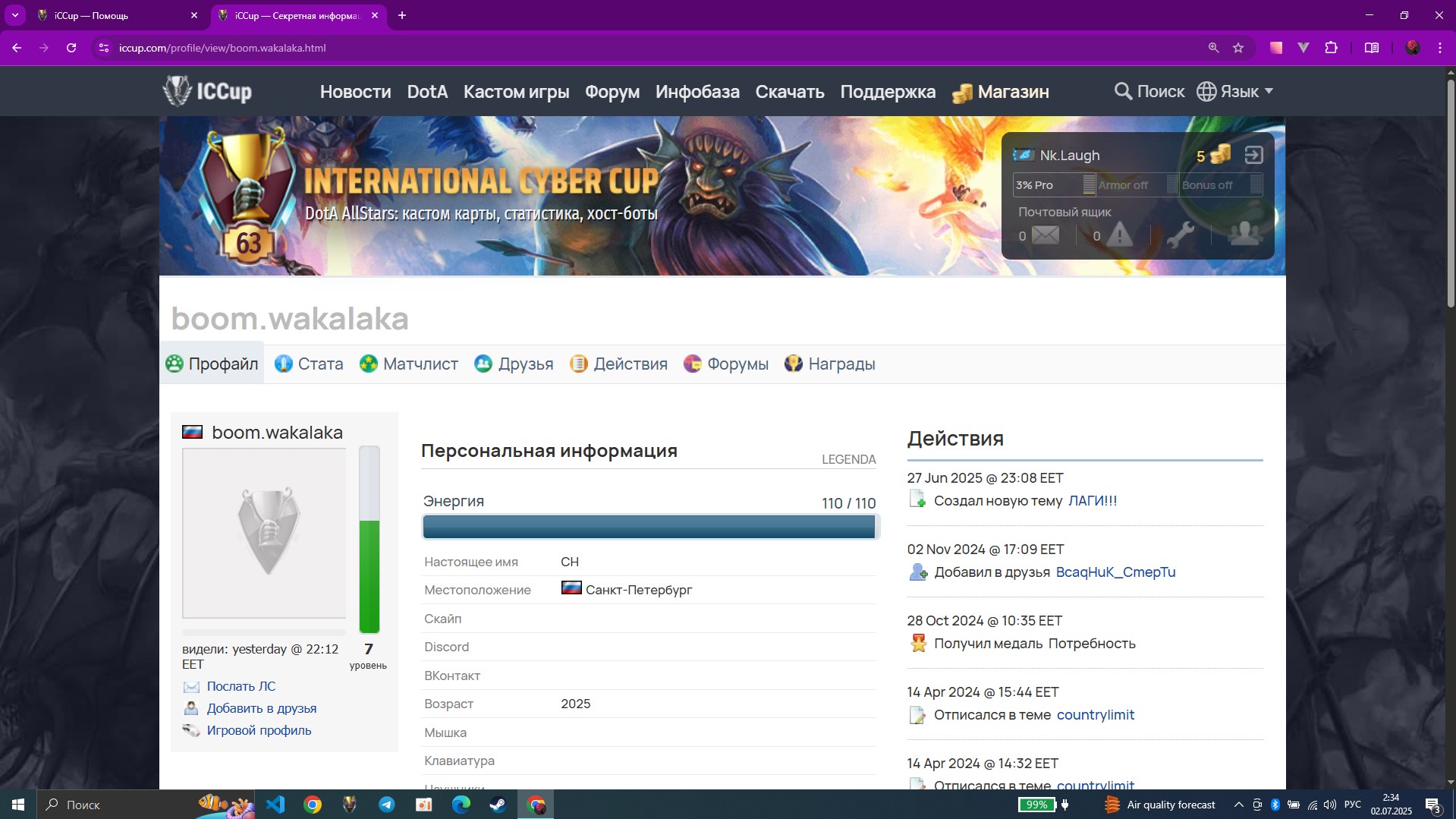Open Chrome side panel icon
Screen dimensions: 1456x819
1372,48
